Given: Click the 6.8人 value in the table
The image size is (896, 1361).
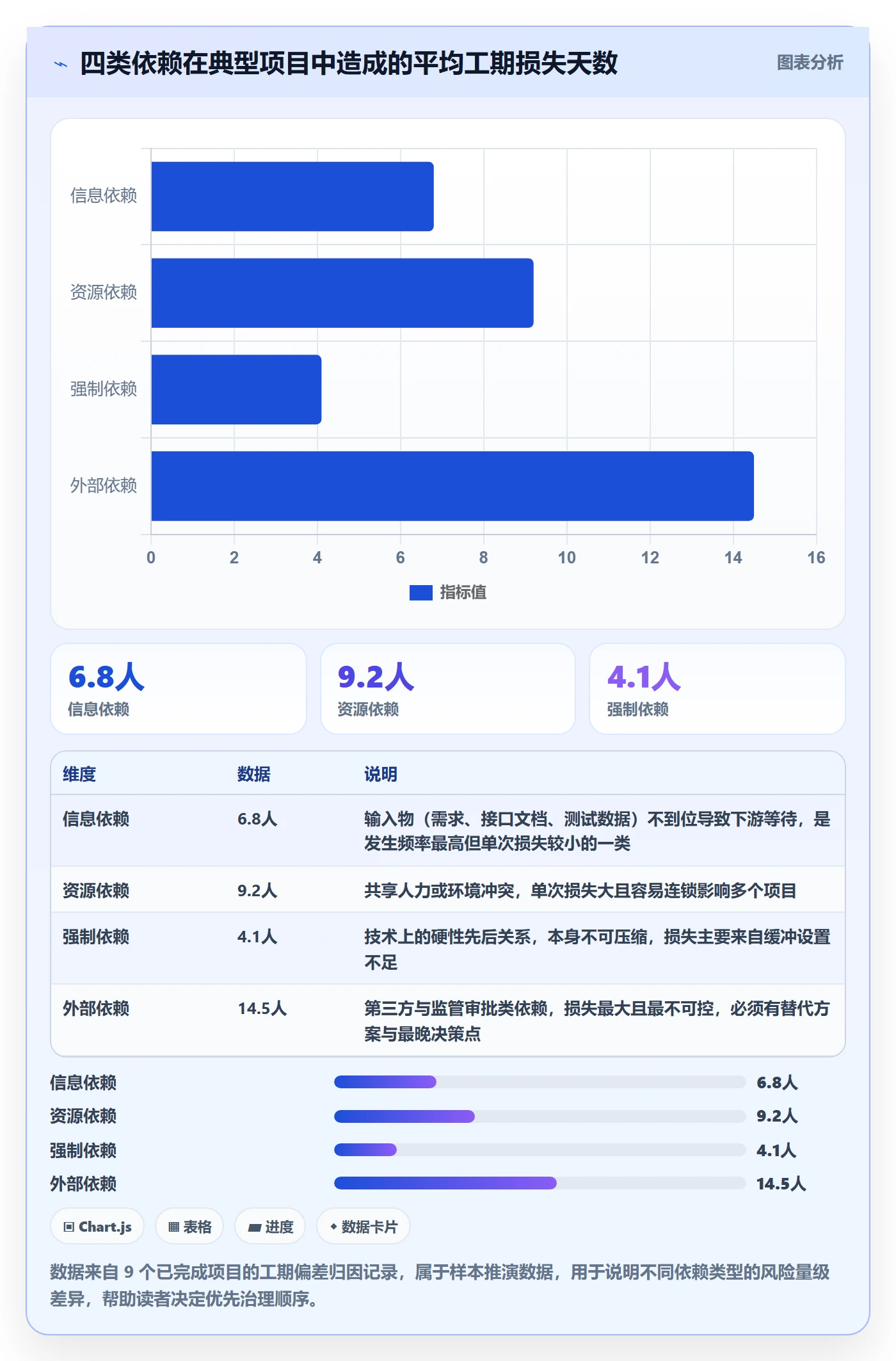Looking at the screenshot, I should tap(257, 819).
